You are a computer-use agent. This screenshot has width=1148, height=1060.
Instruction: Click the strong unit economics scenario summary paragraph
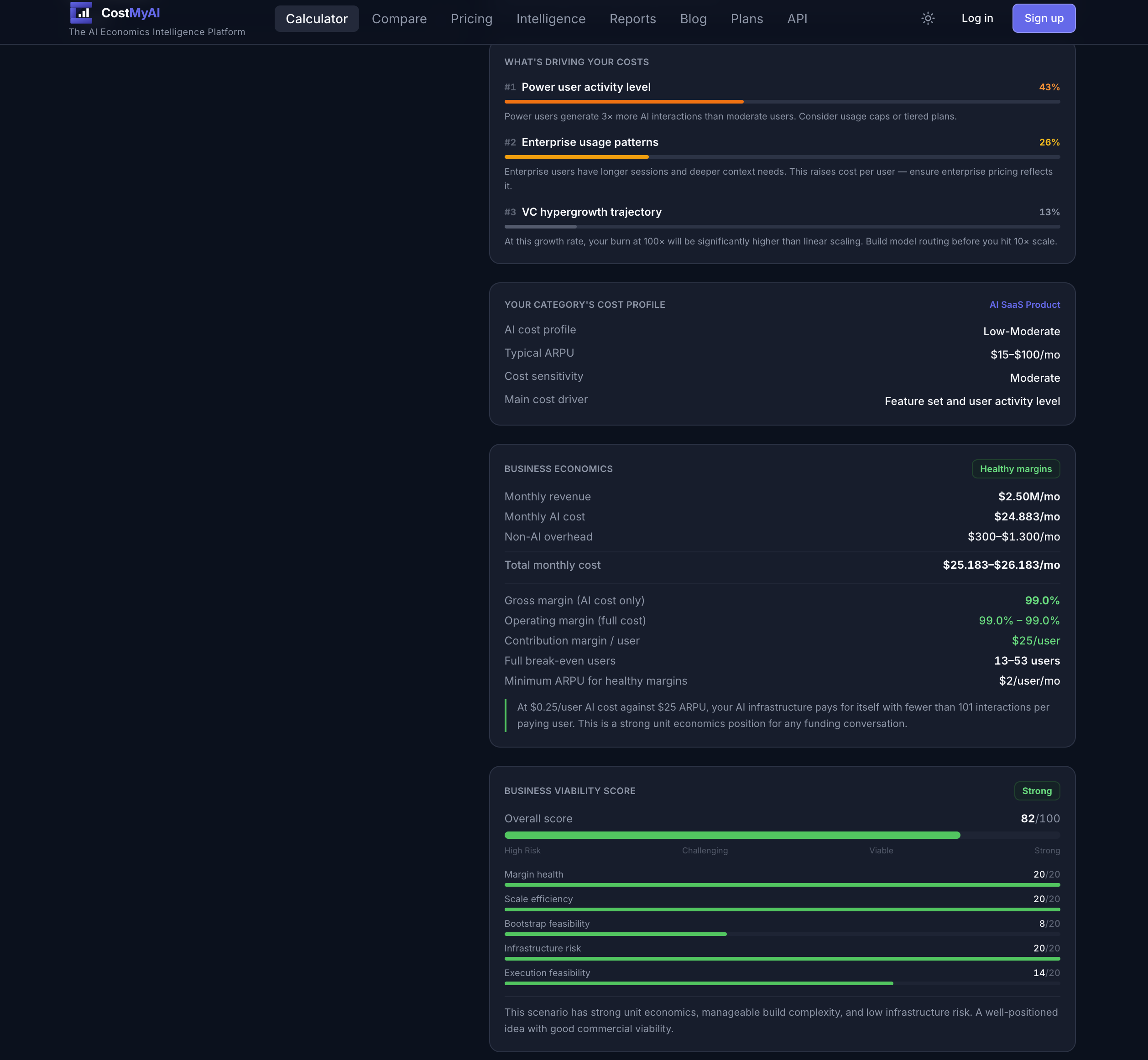[782, 1020]
